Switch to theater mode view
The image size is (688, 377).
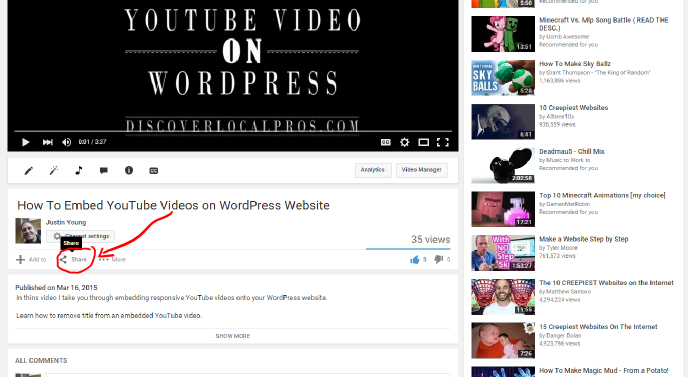(423, 142)
